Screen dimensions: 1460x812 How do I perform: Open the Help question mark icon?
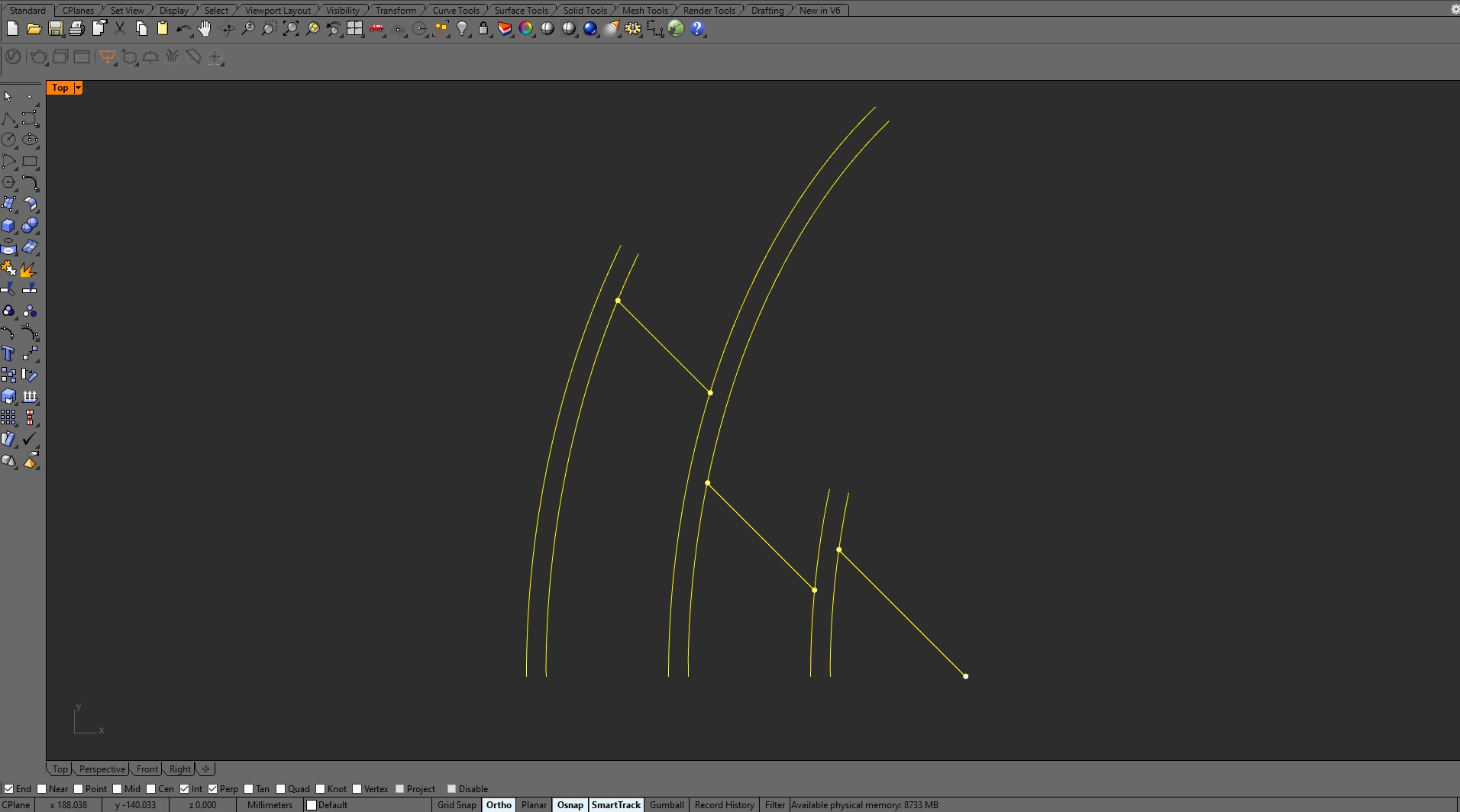pos(697,29)
